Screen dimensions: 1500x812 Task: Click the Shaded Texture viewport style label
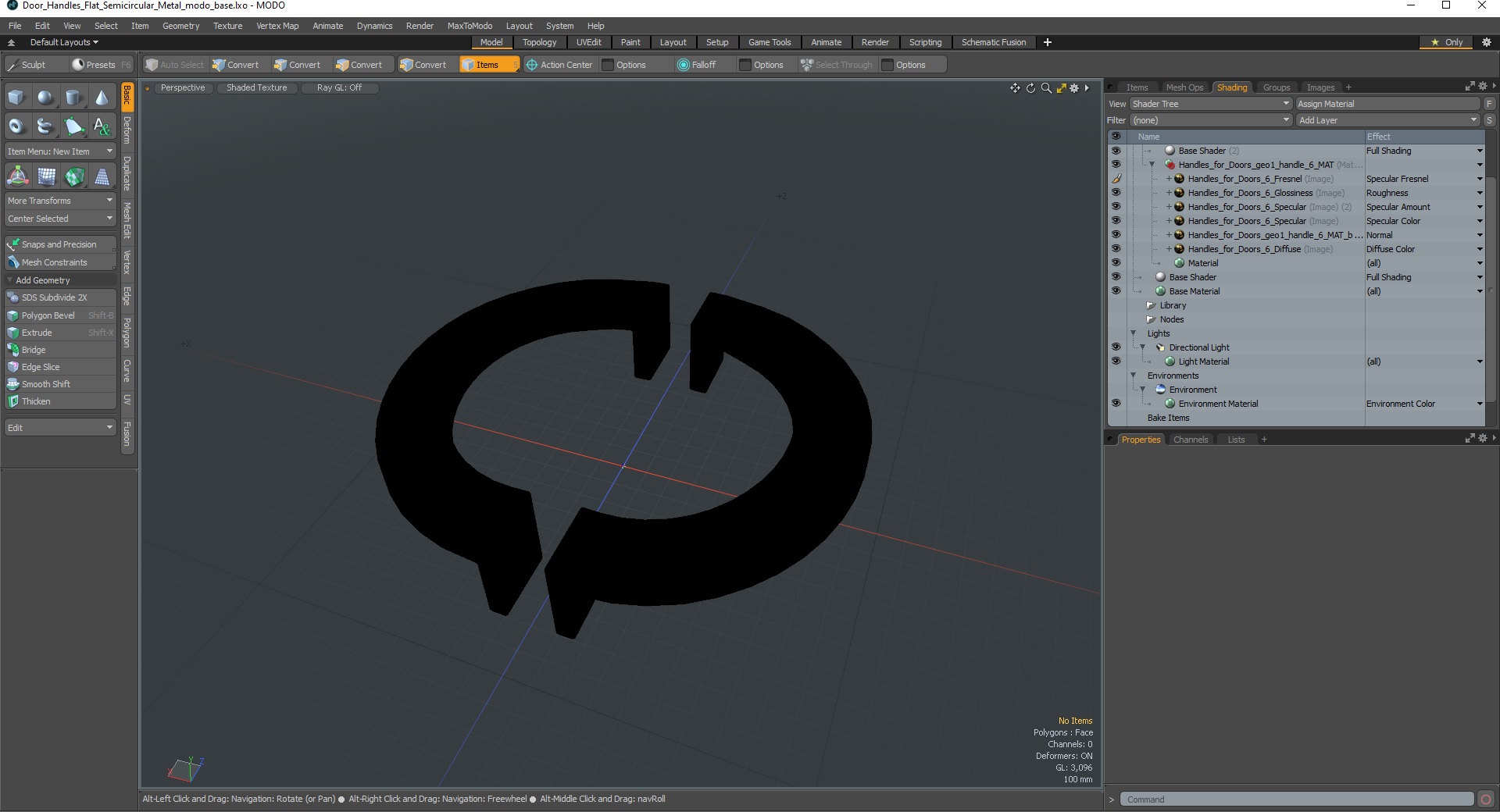pos(256,87)
